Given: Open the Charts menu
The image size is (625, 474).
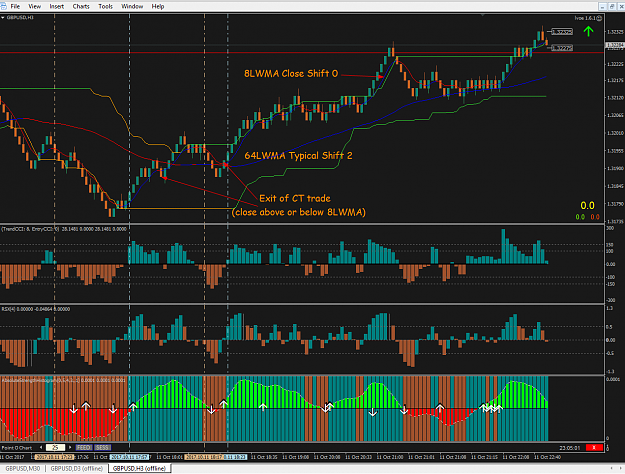Looking at the screenshot, I should coord(81,6).
